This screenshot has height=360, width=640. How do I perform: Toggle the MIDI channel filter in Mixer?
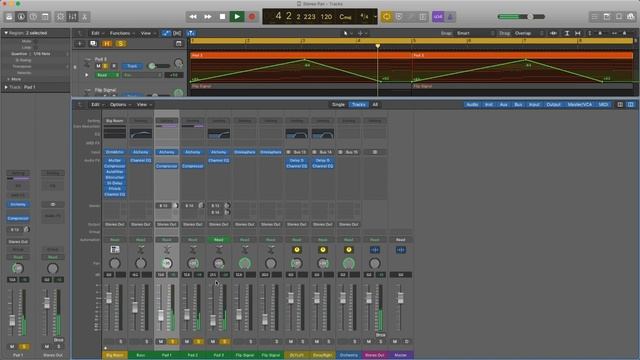(x=603, y=104)
